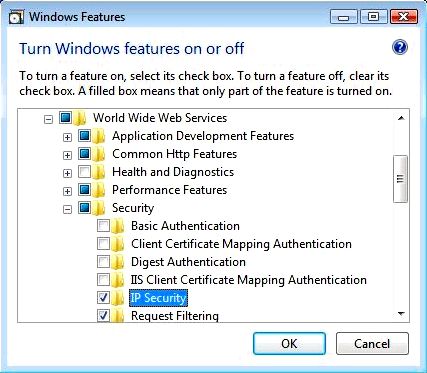The height and width of the screenshot is (373, 427).
Task: Click the Performance Features folder icon
Action: (x=99, y=190)
